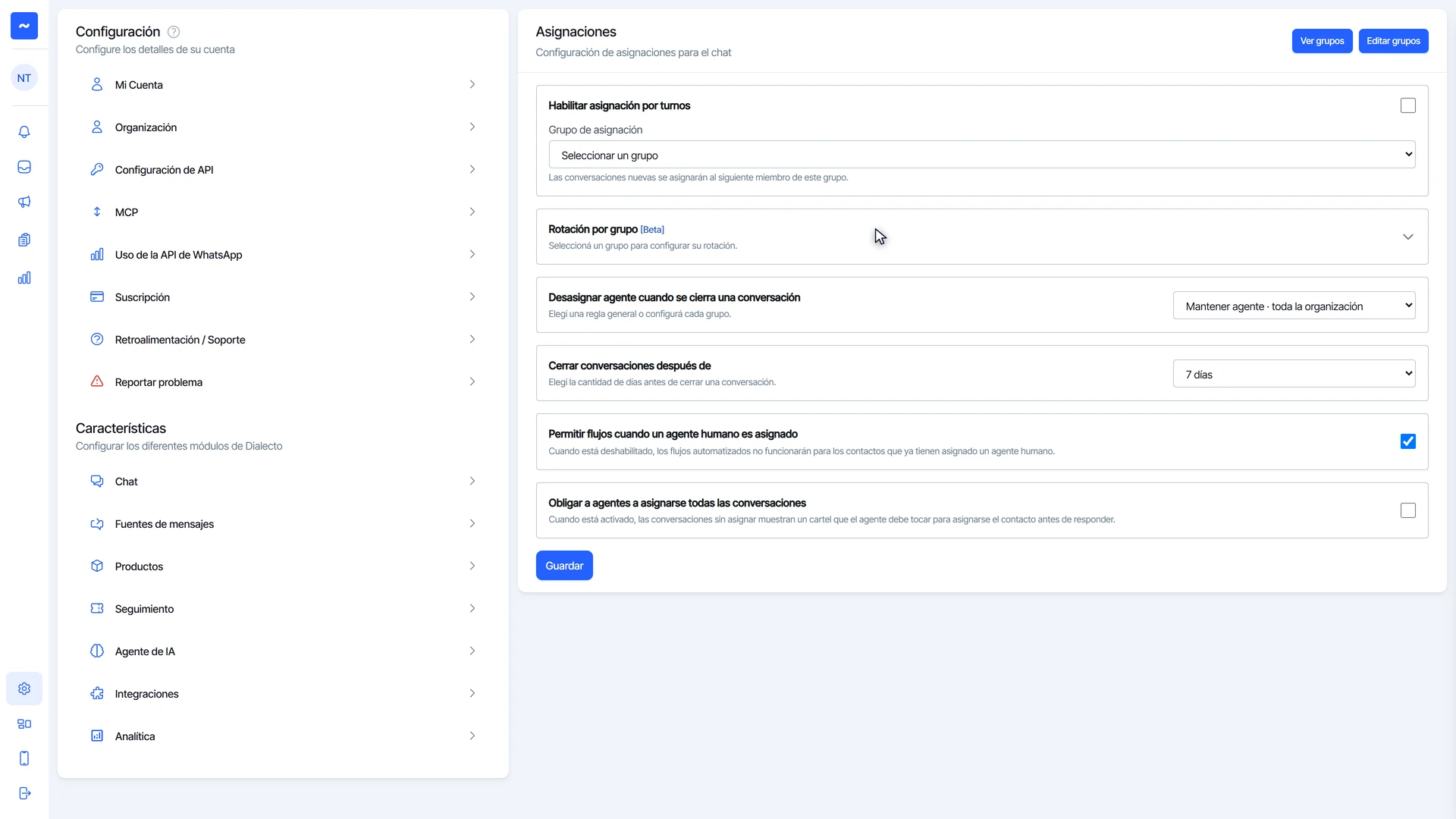
Task: Open the Seleccionar un grupo dropdown
Action: 982,155
